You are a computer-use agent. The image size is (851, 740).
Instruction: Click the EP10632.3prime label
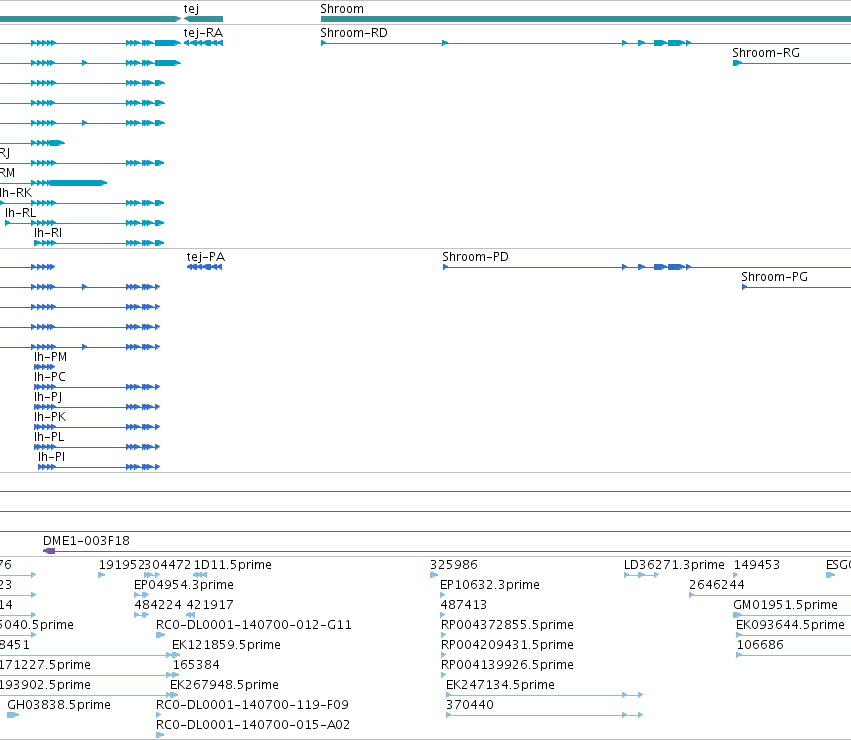pos(490,585)
